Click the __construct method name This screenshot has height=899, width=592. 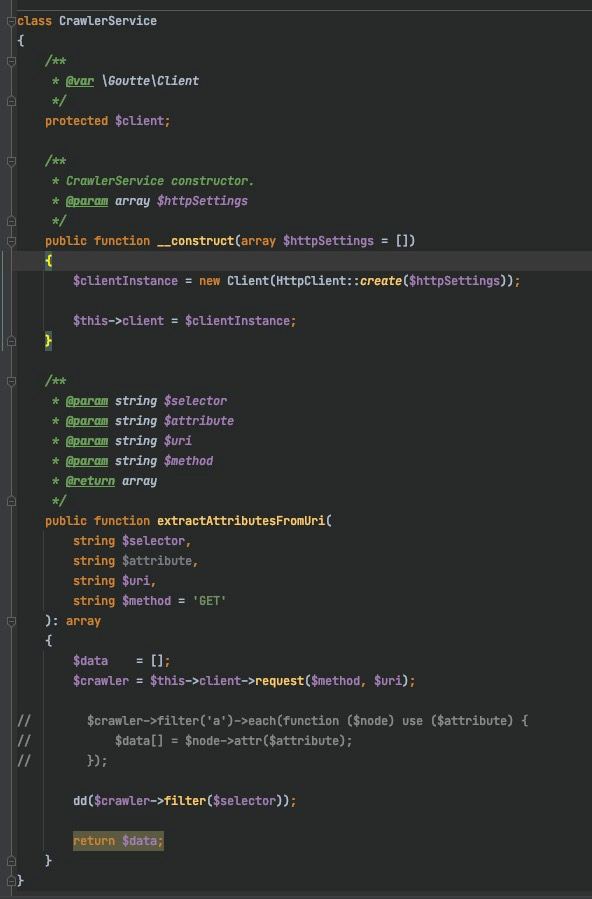(195, 241)
